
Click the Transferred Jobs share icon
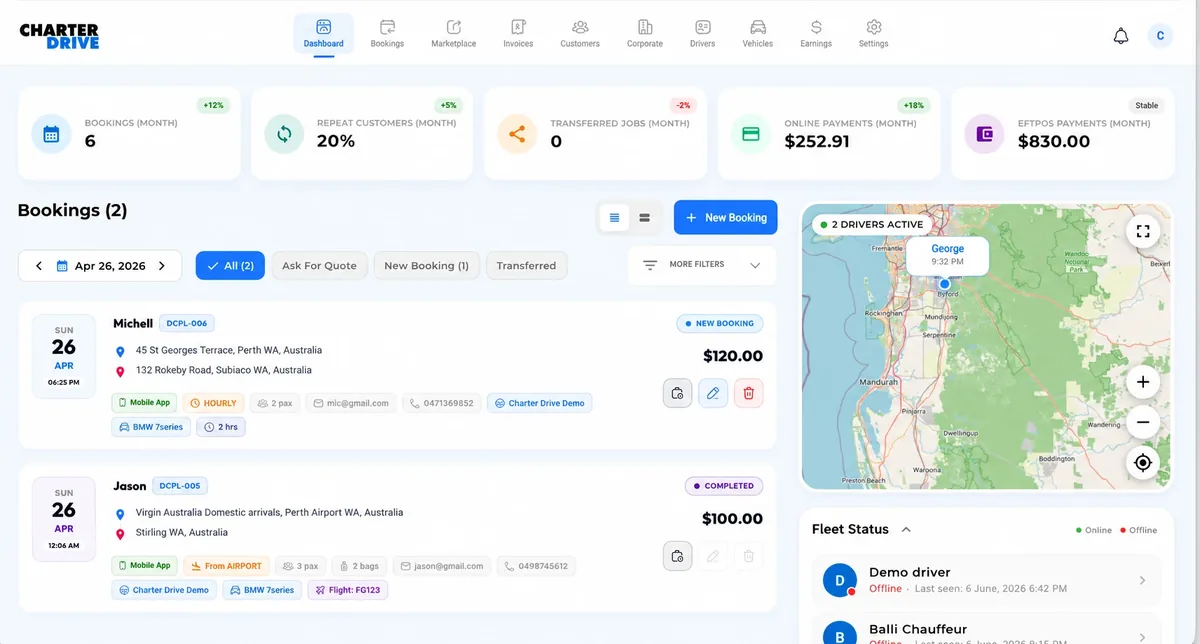click(517, 133)
